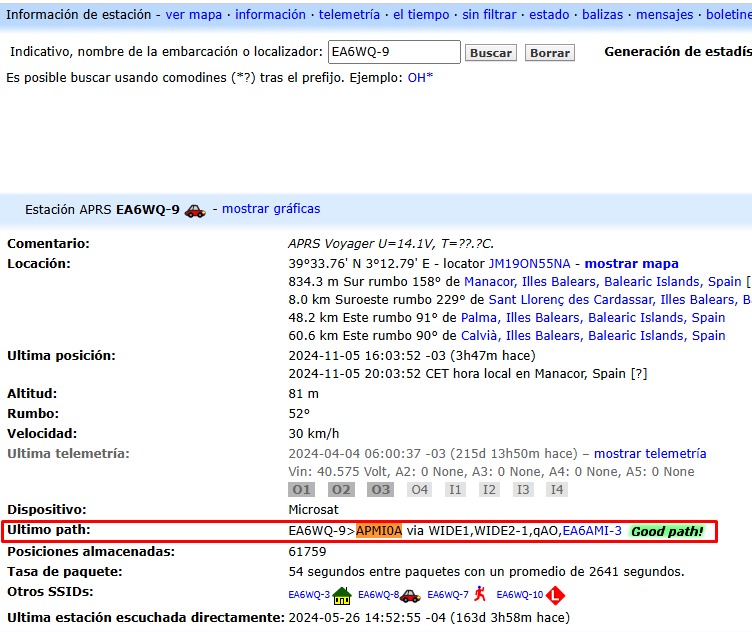The height and width of the screenshot is (632, 752).
Task: Click the runner icon beside EA6WQ-7
Action: 480,594
